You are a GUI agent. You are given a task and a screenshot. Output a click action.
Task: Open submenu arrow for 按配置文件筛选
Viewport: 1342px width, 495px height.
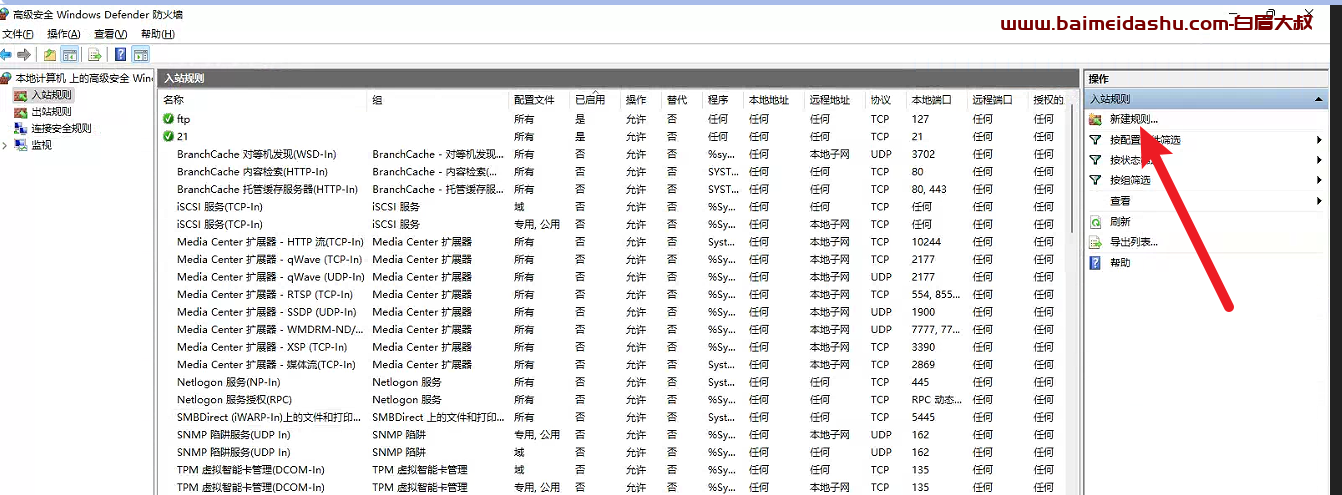(1320, 140)
